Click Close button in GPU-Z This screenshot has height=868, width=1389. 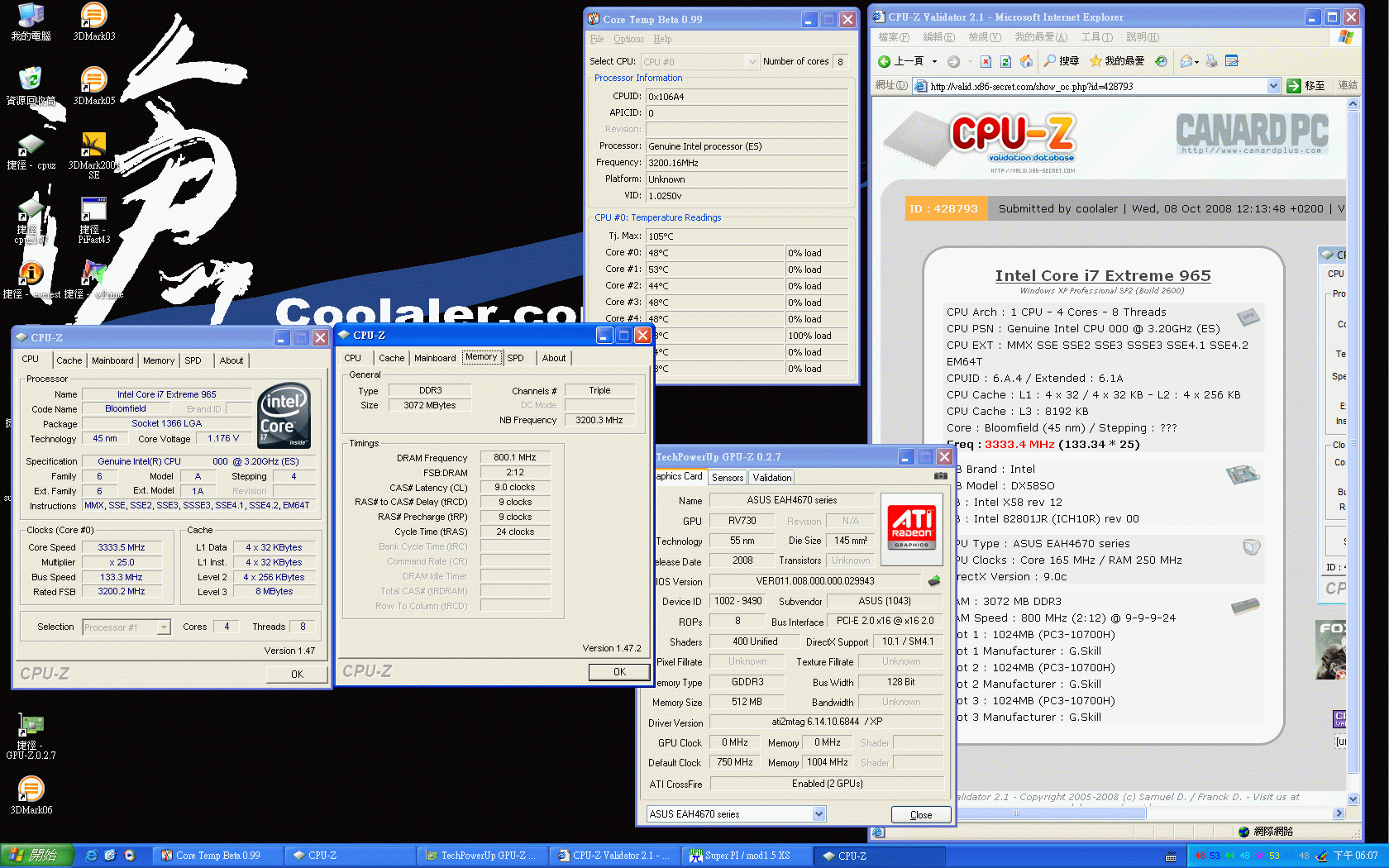coord(921,815)
